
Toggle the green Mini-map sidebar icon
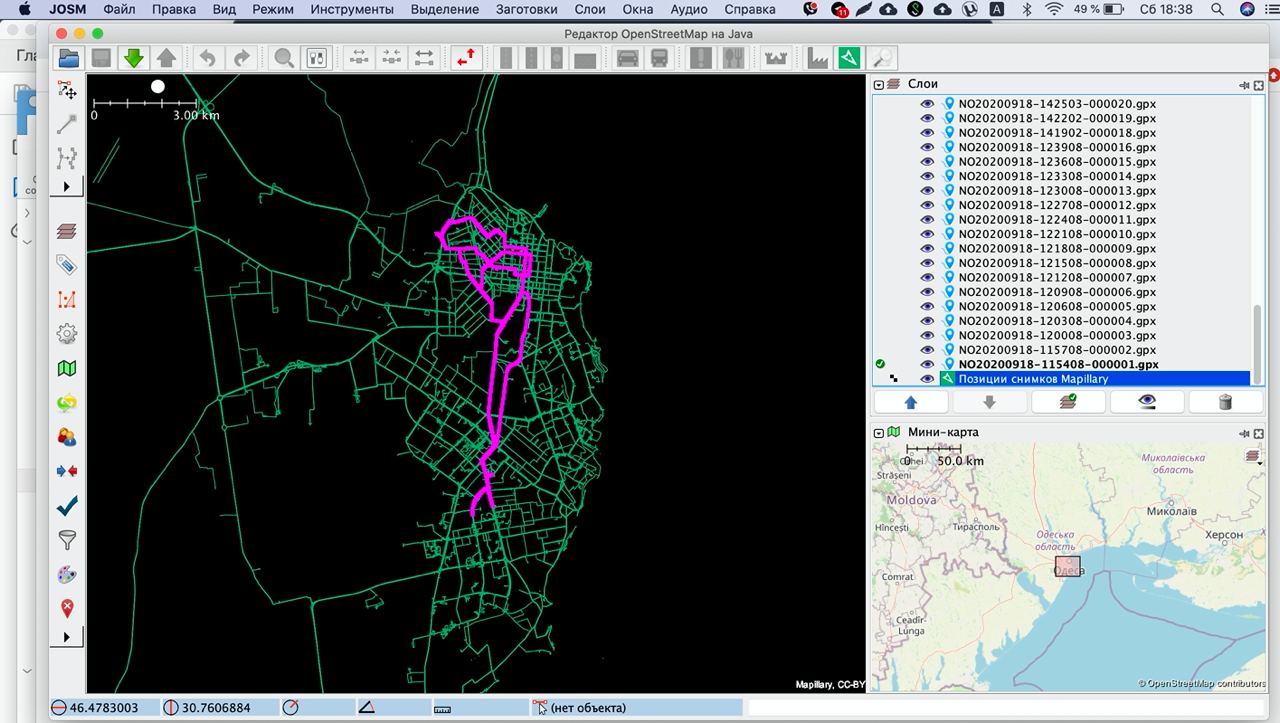67,368
